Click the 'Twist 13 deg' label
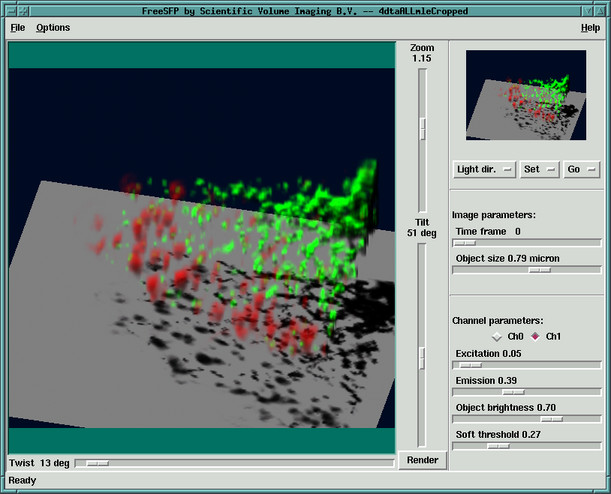 [x=39, y=463]
